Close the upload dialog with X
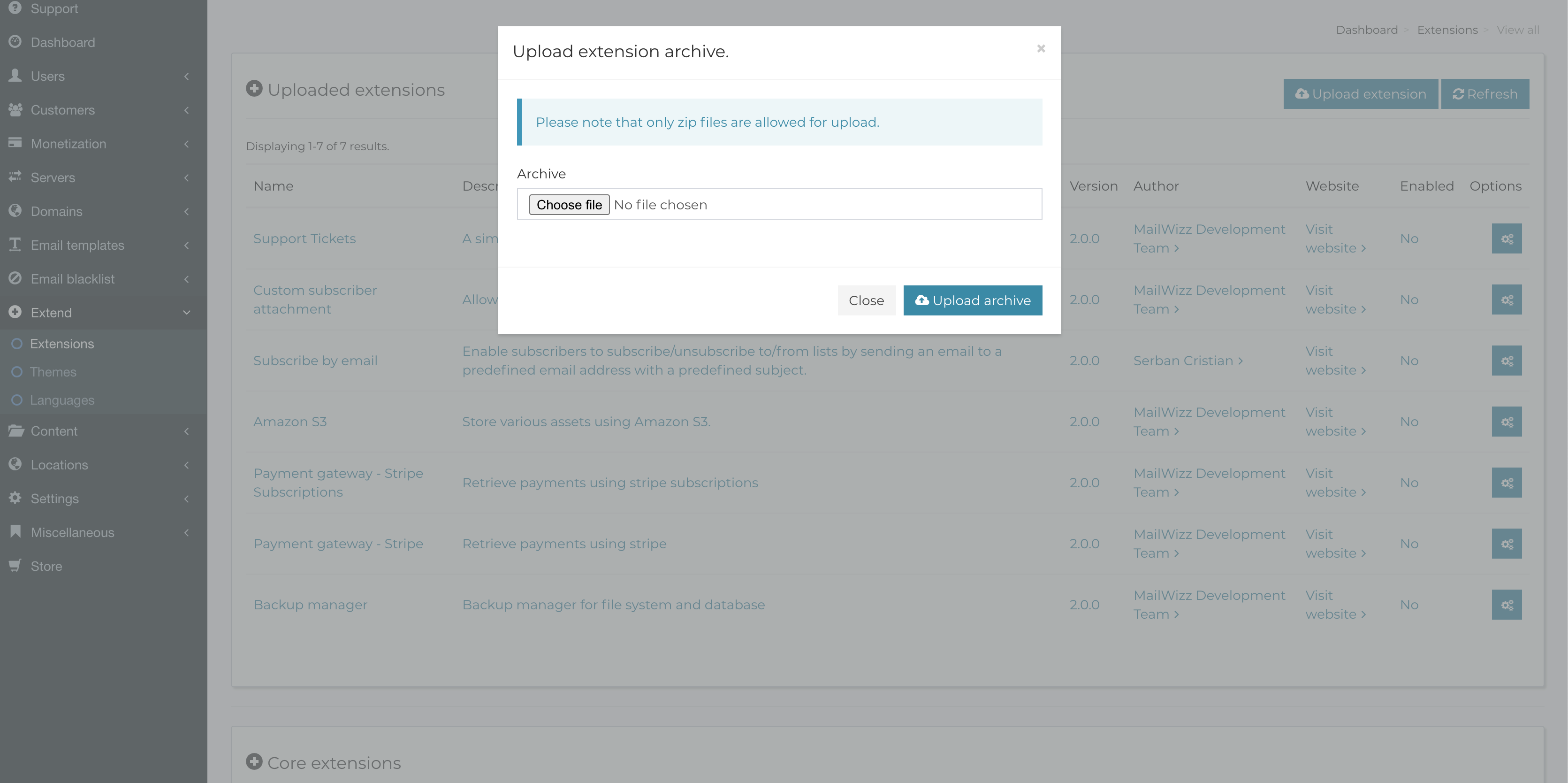The width and height of the screenshot is (1568, 783). click(1041, 48)
